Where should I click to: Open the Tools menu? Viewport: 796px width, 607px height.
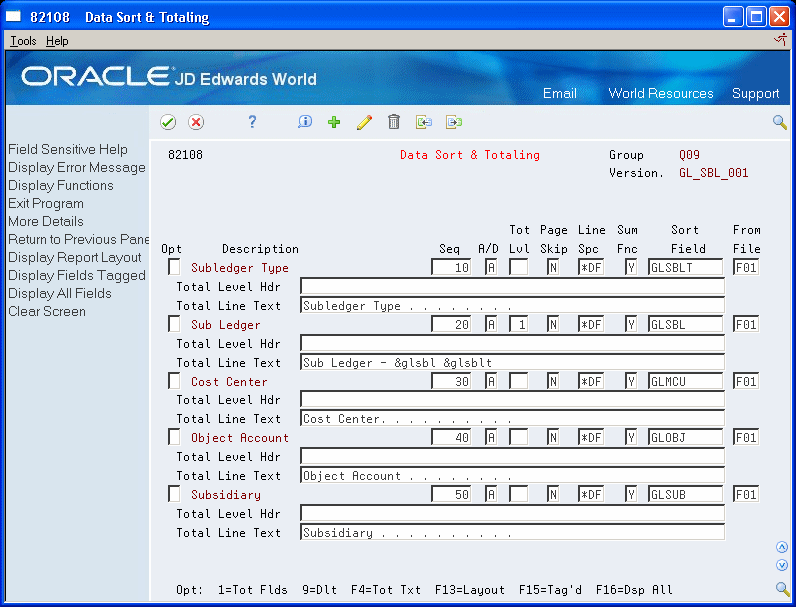tap(23, 41)
